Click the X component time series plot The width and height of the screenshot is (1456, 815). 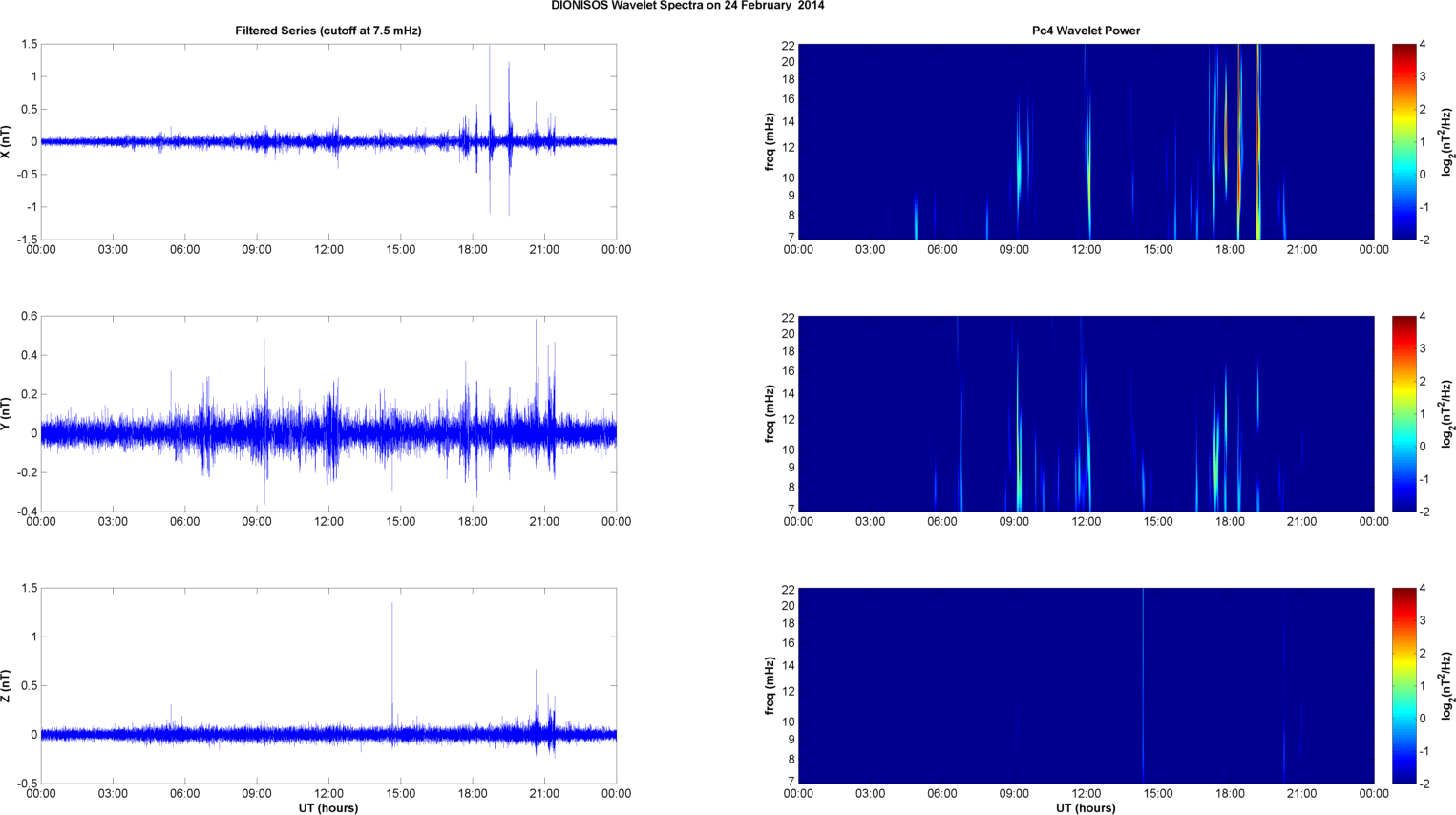[x=328, y=141]
